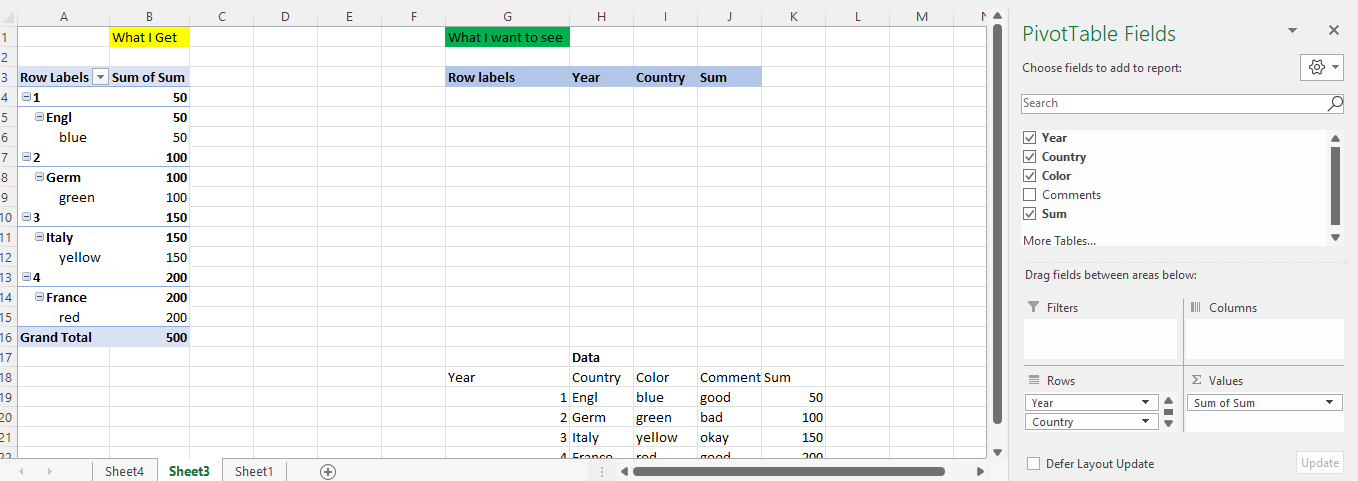Open the Country field dropdown in Rows

(x=1146, y=422)
